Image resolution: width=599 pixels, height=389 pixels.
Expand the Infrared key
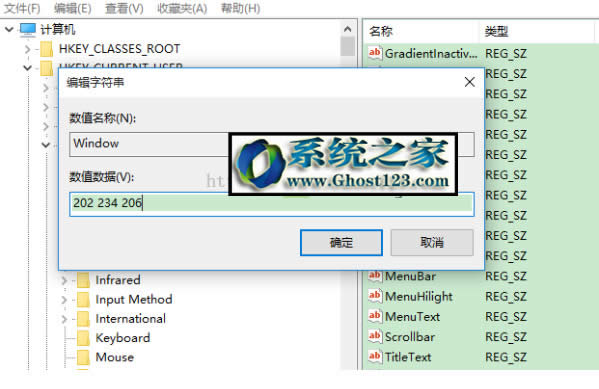click(64, 280)
